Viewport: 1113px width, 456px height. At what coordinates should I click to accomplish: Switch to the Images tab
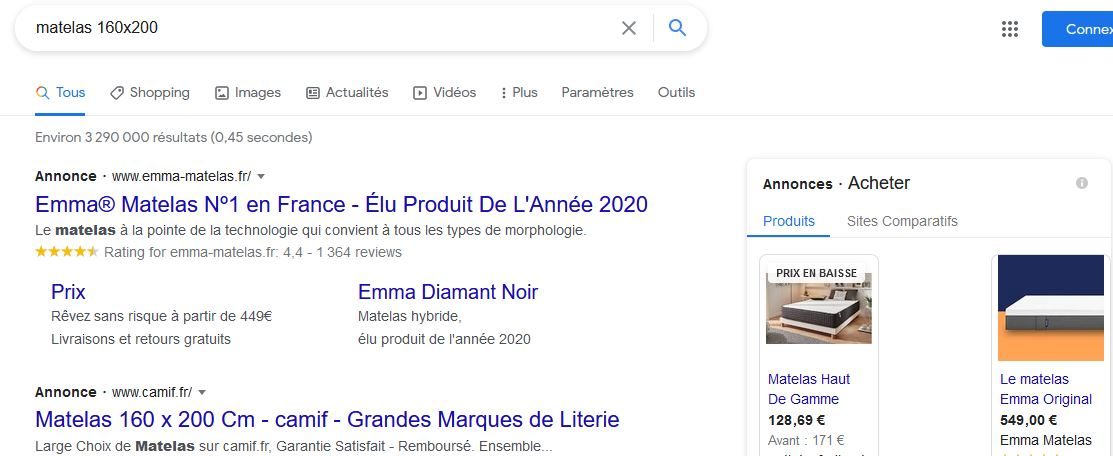point(248,92)
